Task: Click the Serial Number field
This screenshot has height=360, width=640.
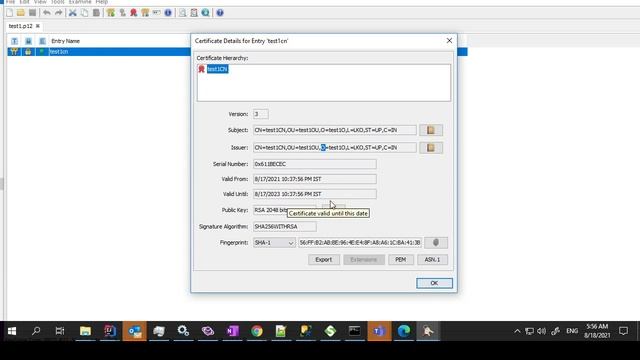Action: point(315,164)
